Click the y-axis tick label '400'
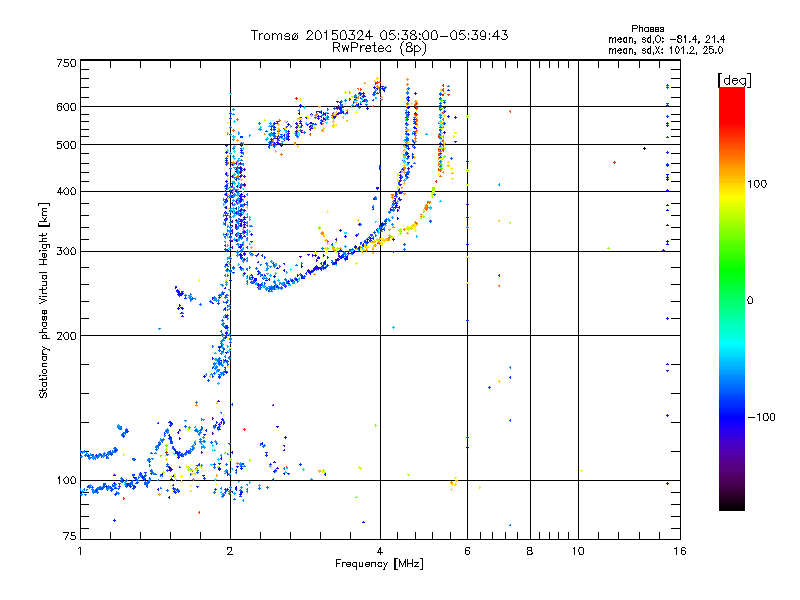Image resolution: width=800 pixels, height=600 pixels. pos(66,191)
